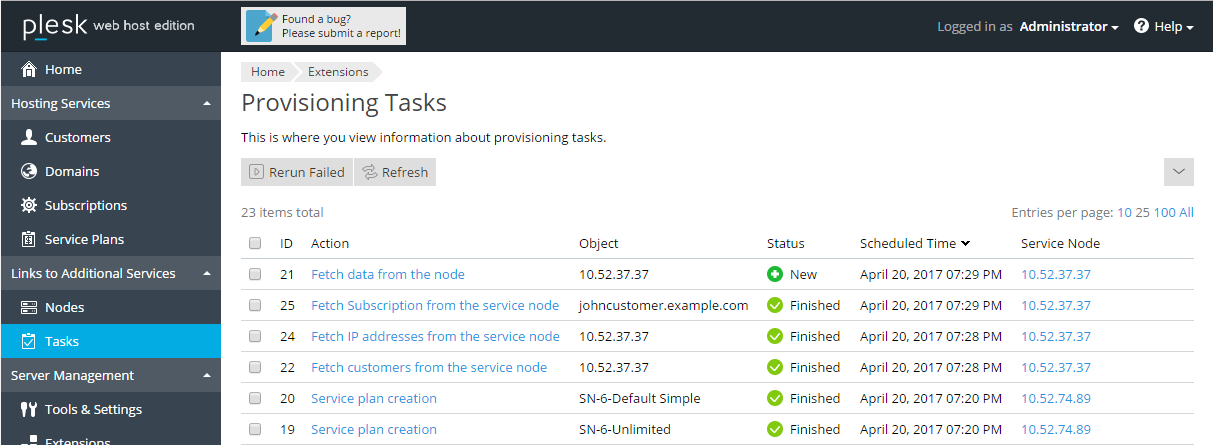Check the box for task ID 21
The width and height of the screenshot is (1213, 445).
pyautogui.click(x=255, y=274)
